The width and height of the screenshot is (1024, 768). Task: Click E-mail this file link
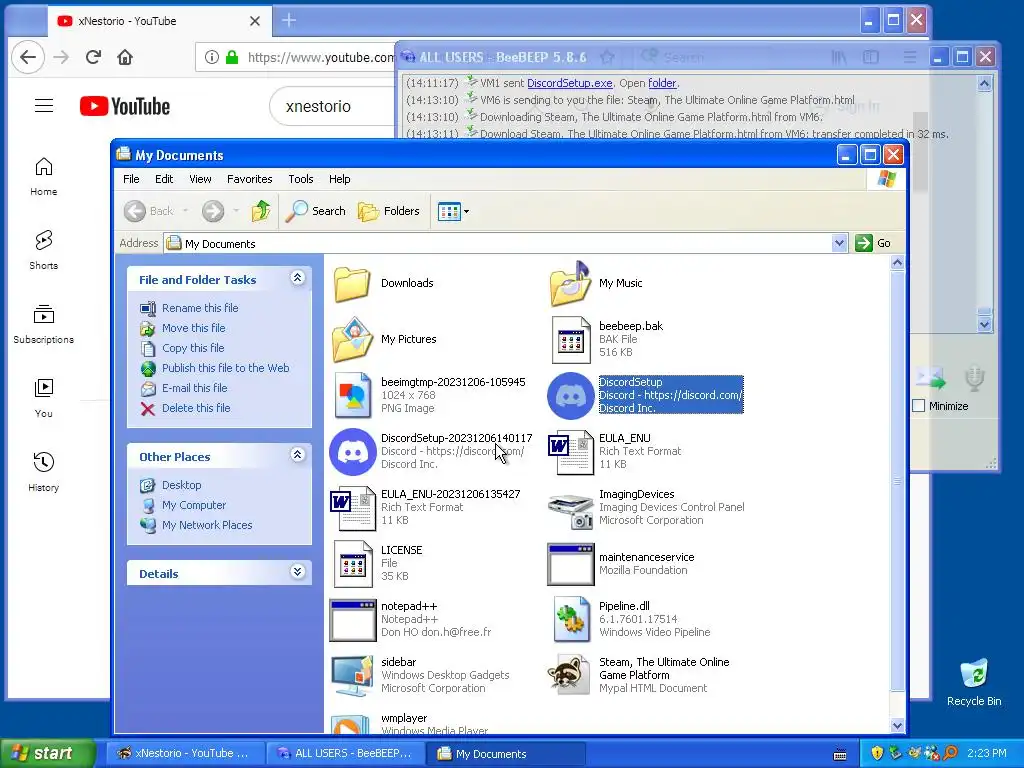[x=195, y=388]
